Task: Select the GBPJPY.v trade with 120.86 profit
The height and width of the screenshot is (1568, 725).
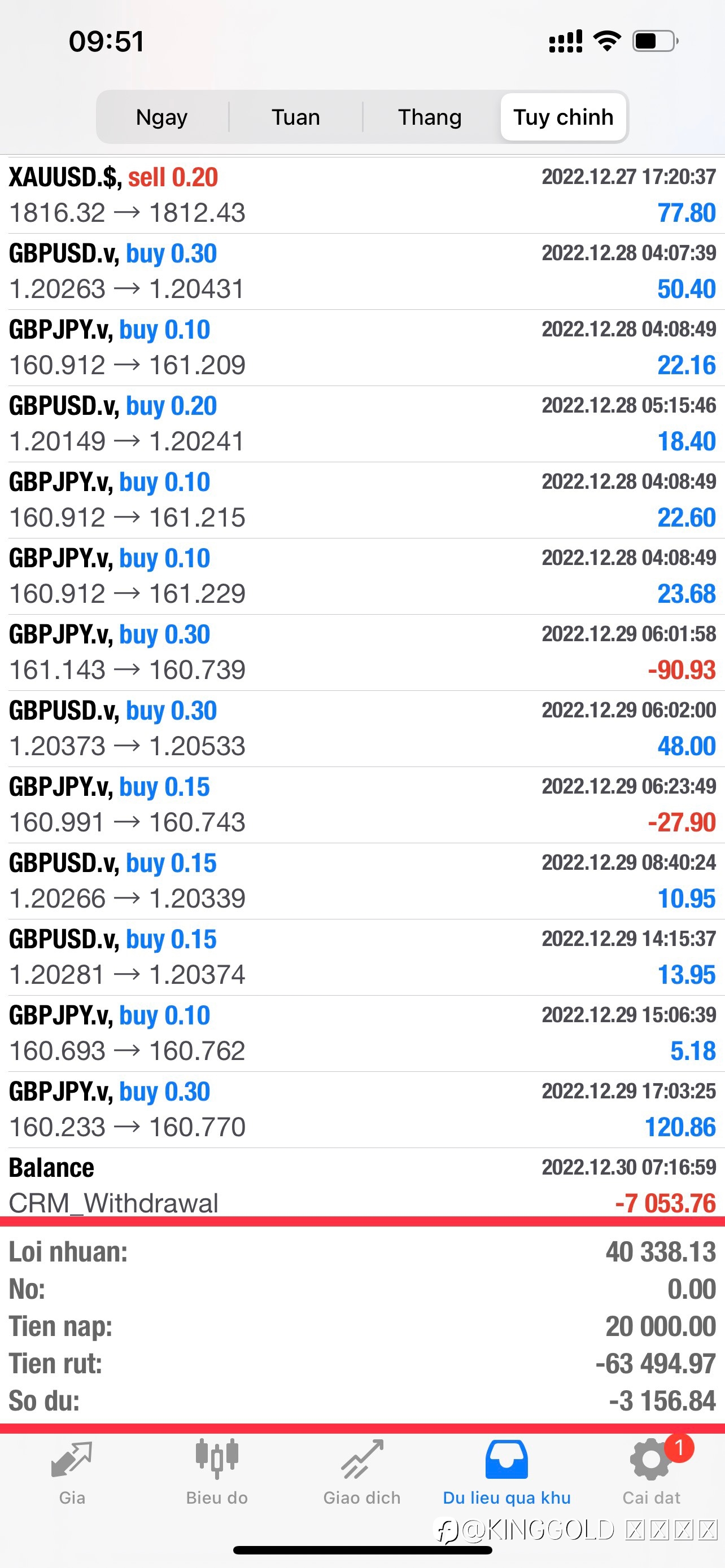Action: 362,1110
